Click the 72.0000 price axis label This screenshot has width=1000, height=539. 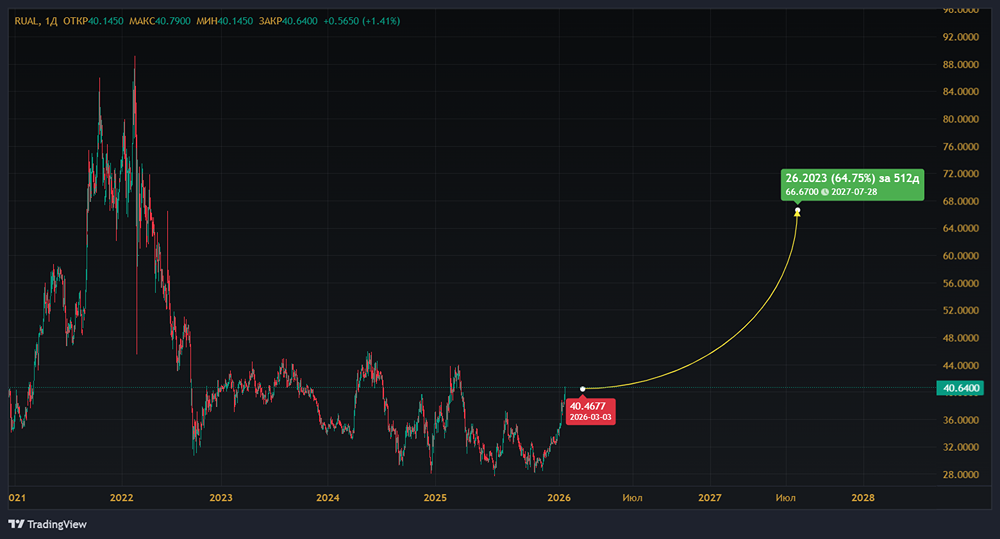point(960,174)
